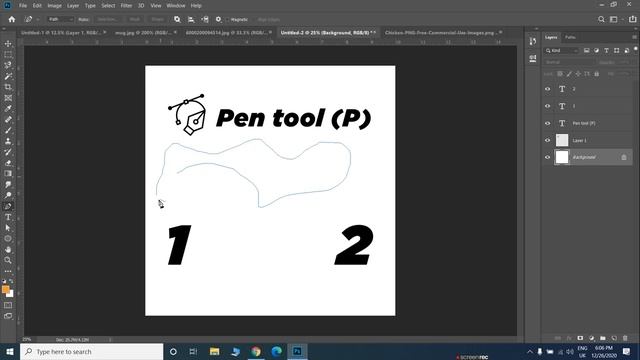Select the Freeform Pen tool in toolbar
The image size is (640, 360).
(x=8, y=206)
